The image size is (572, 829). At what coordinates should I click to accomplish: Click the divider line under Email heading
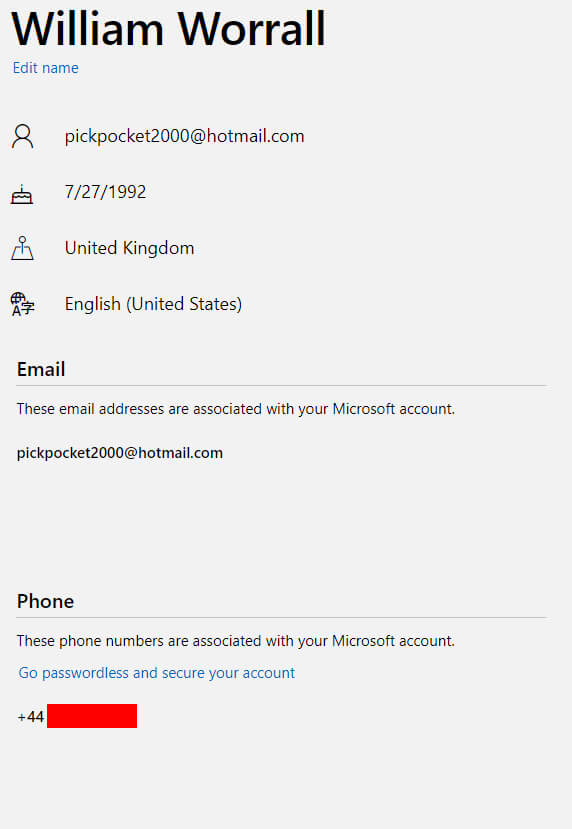click(x=281, y=385)
